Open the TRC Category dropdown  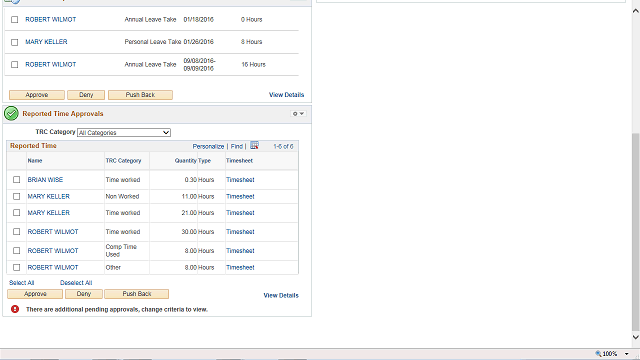(x=124, y=133)
